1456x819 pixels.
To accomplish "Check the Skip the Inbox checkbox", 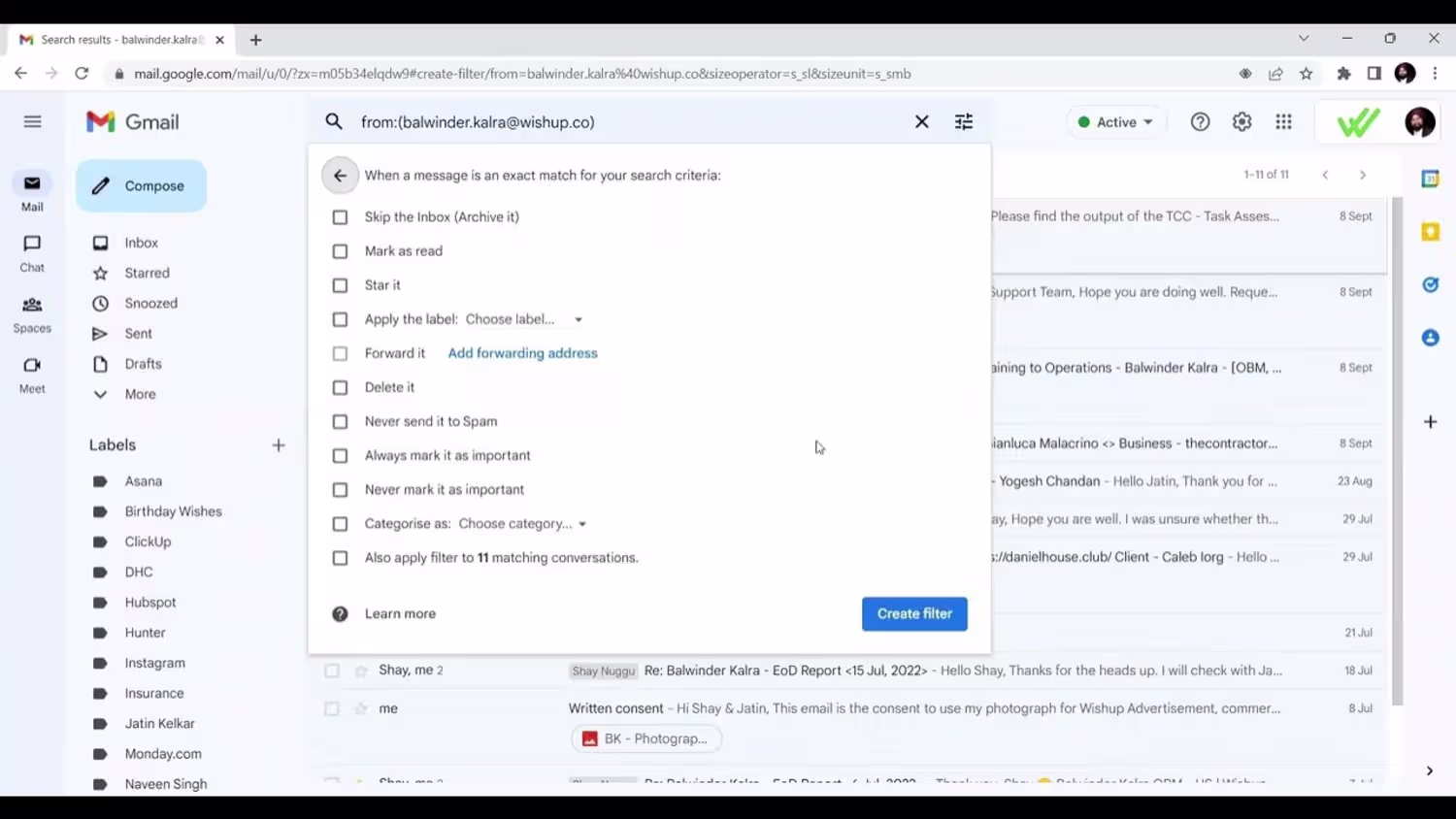I will (x=340, y=217).
